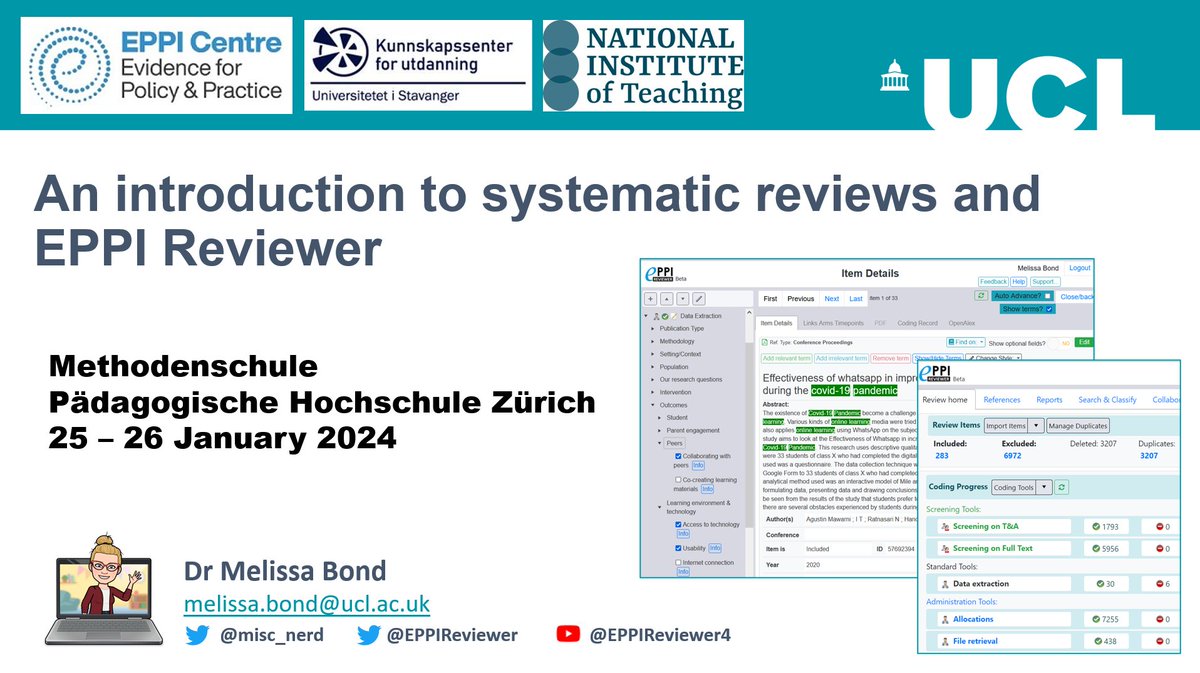The width and height of the screenshot is (1200, 673).
Task: Open the Import Items dropdown arrow
Action: (x=1036, y=425)
